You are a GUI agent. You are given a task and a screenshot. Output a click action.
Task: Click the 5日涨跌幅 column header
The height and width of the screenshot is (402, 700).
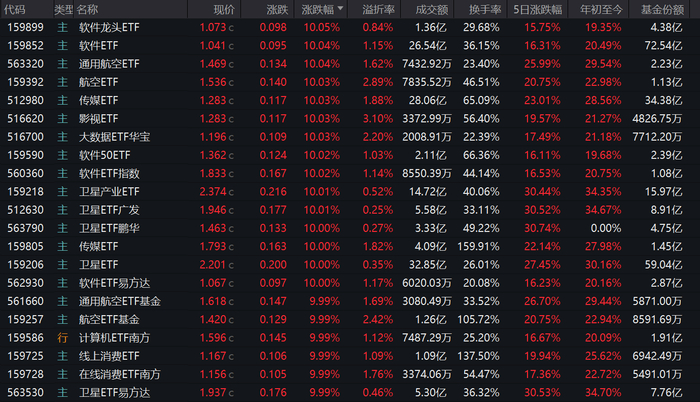pyautogui.click(x=538, y=9)
